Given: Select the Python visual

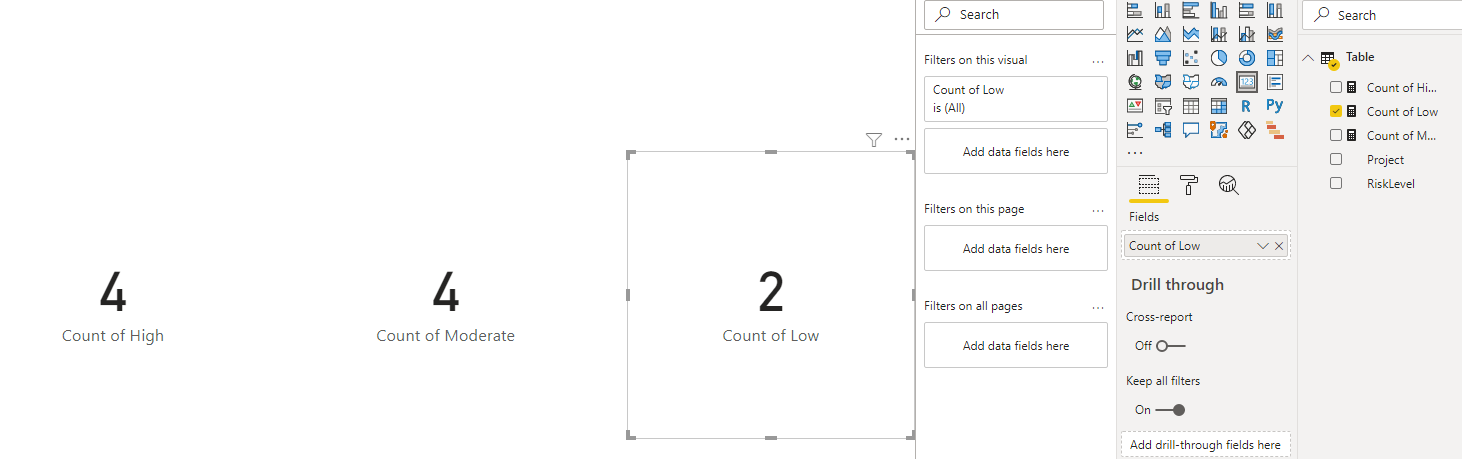Looking at the screenshot, I should click(x=1275, y=106).
